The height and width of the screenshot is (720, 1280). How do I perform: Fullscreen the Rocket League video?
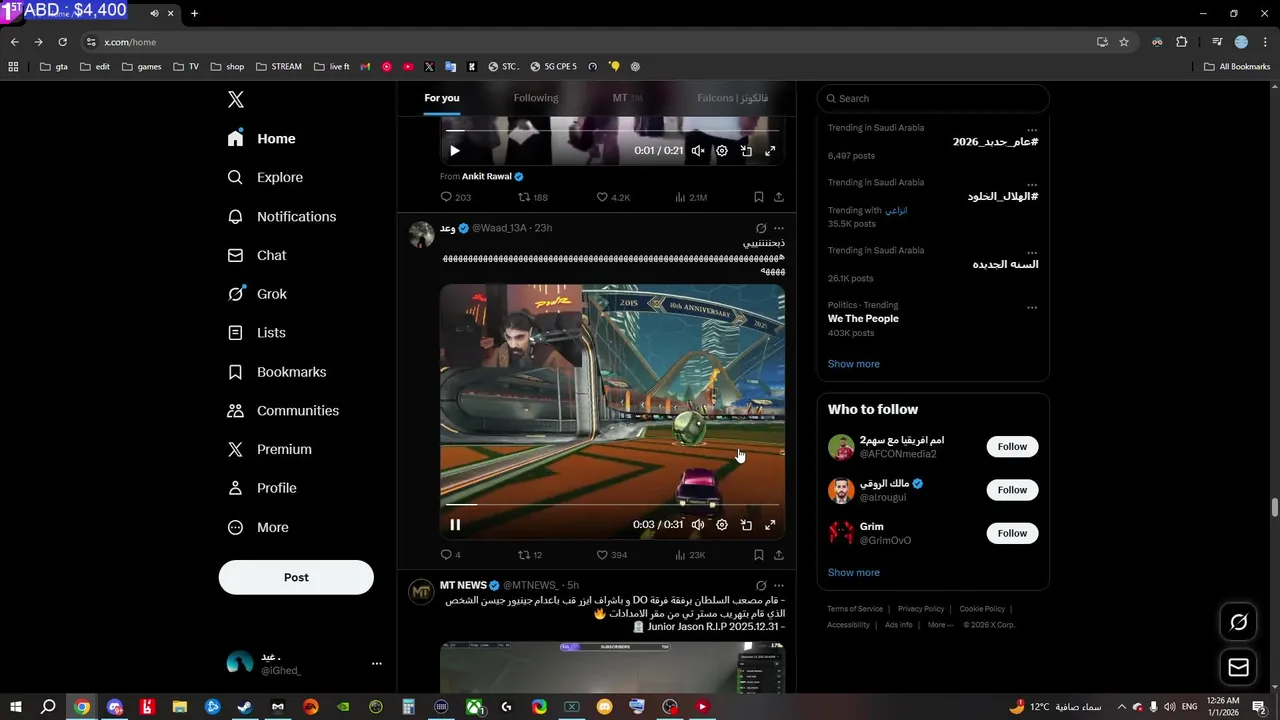770,525
